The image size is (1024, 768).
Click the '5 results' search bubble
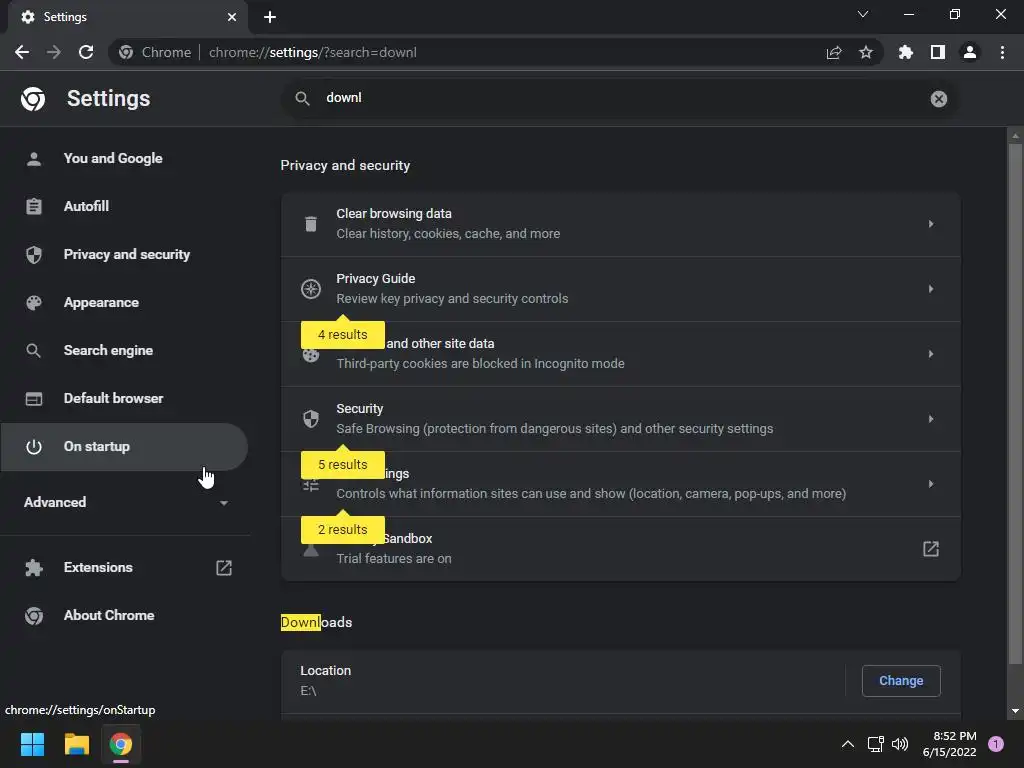(x=343, y=464)
